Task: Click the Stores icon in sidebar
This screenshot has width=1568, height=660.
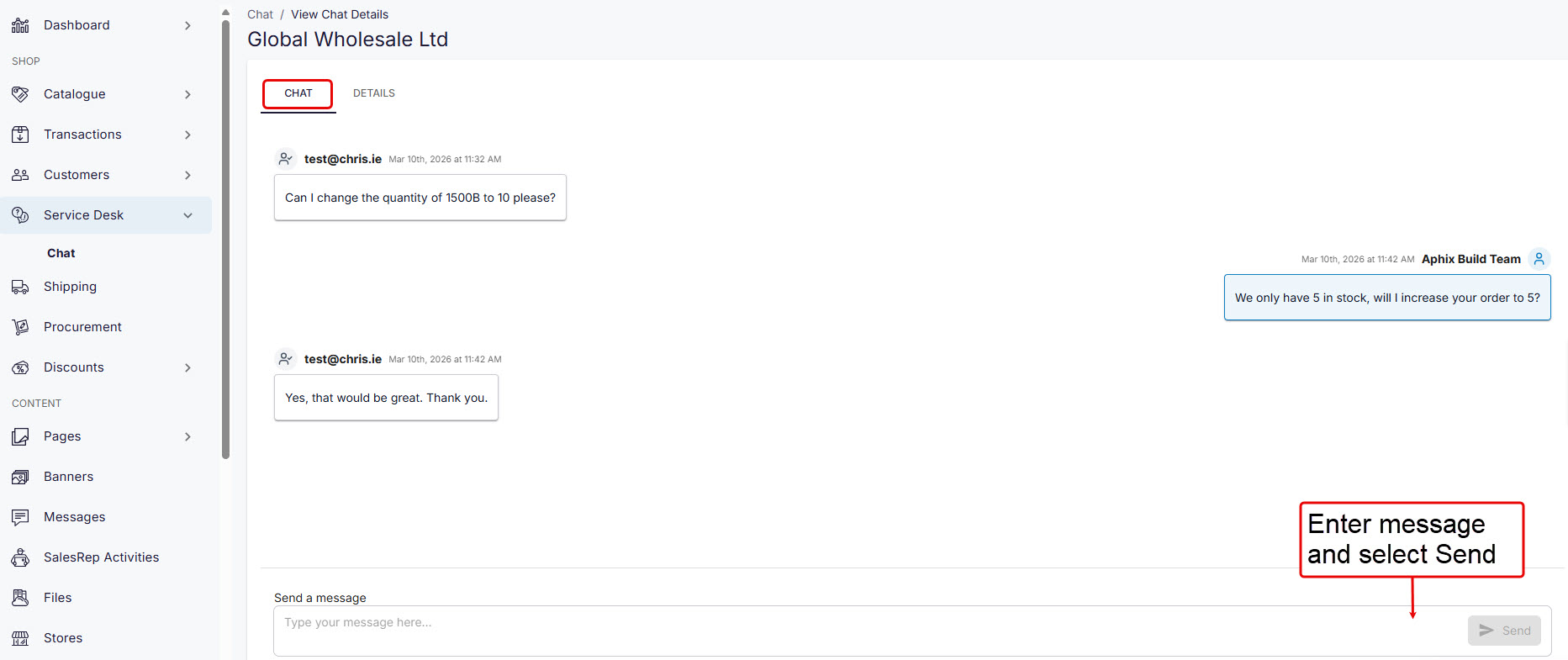Action: tap(20, 637)
